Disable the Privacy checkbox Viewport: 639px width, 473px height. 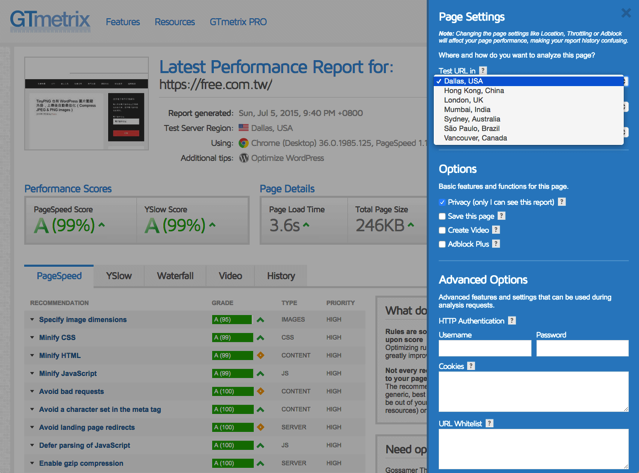point(442,202)
